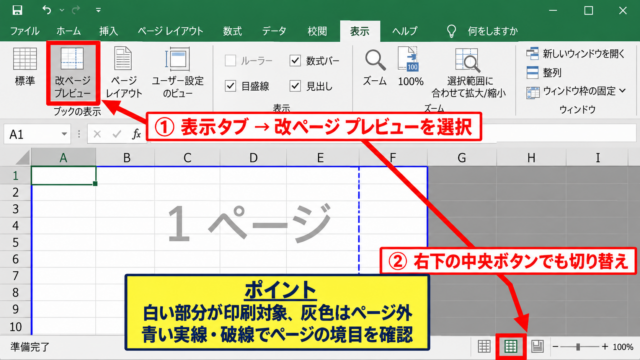Screen dimensions: 640x360
Task: Select row 5 header
Action: (x=16, y=242)
